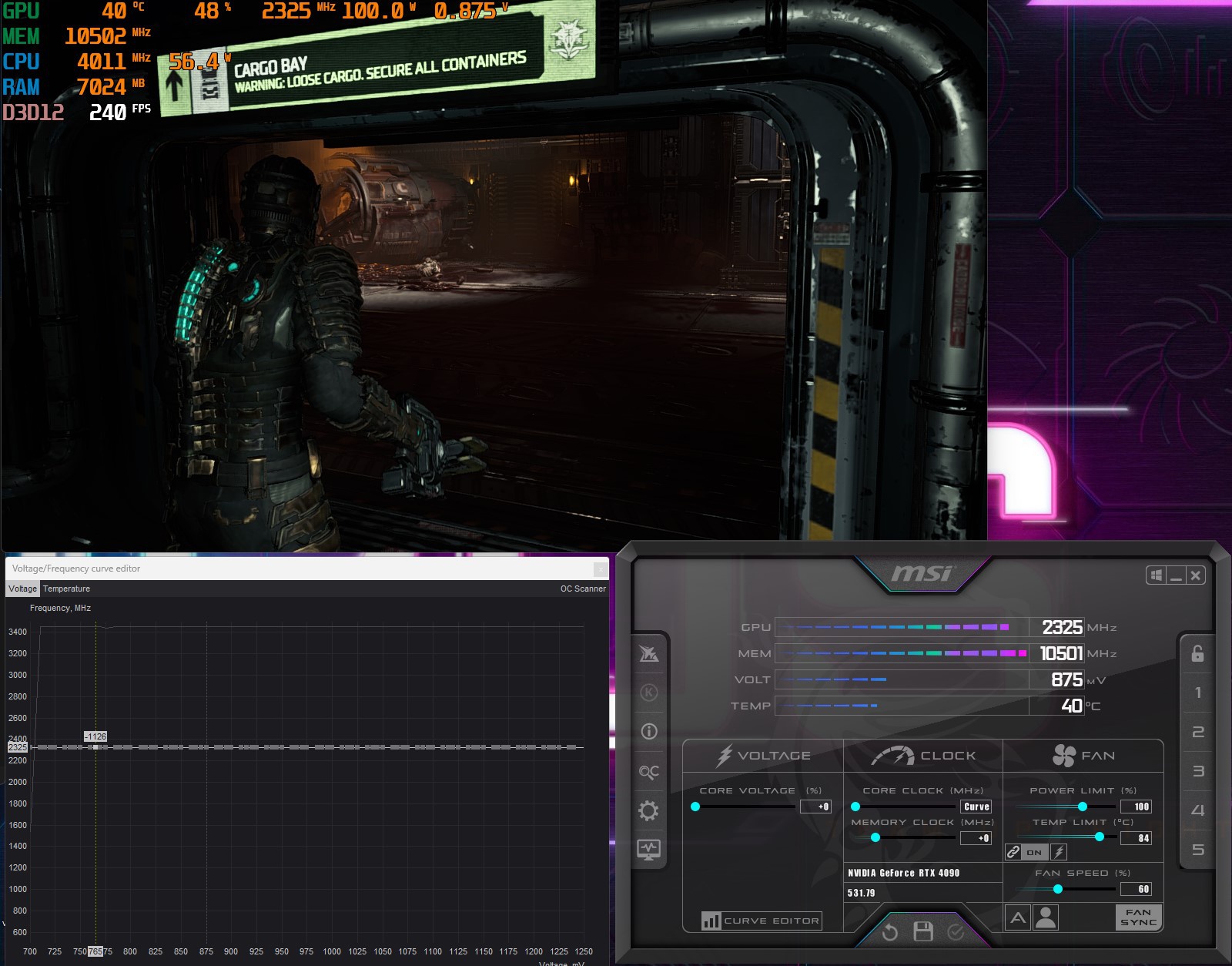1232x966 pixels.
Task: Launch the OC Scanner sidebar icon
Action: (648, 771)
